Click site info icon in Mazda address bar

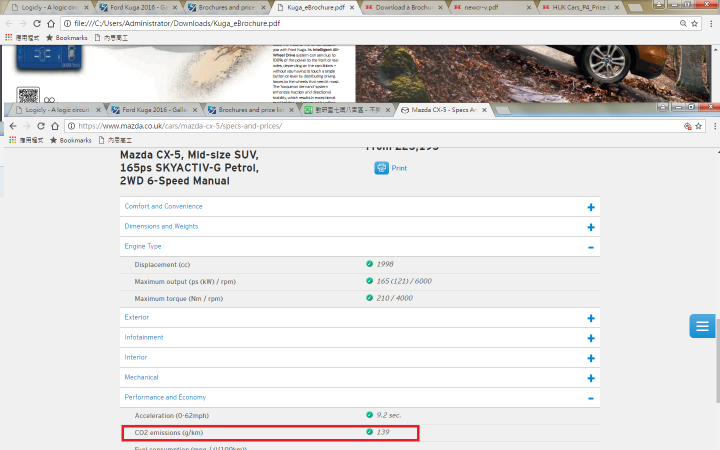tap(71, 126)
